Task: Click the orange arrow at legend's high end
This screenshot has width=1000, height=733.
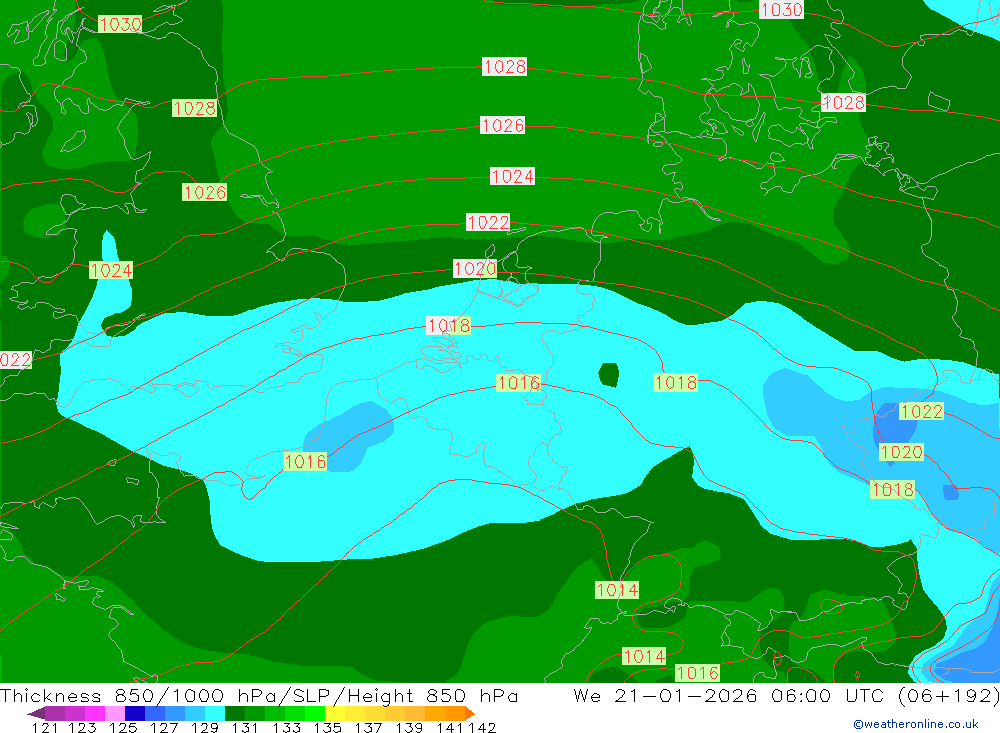Action: tap(470, 713)
